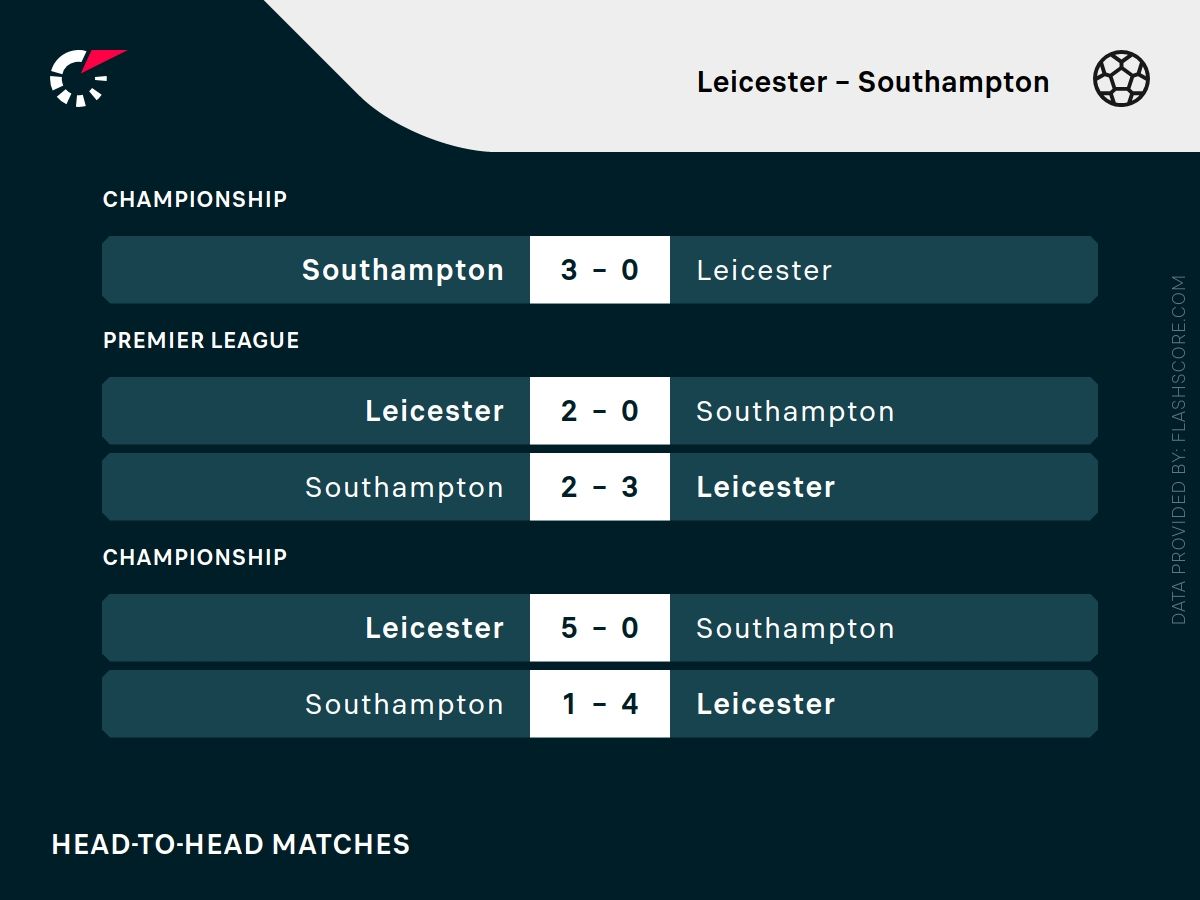This screenshot has width=1200, height=900.
Task: Open the Premier League section heading
Action: pyautogui.click(x=201, y=340)
